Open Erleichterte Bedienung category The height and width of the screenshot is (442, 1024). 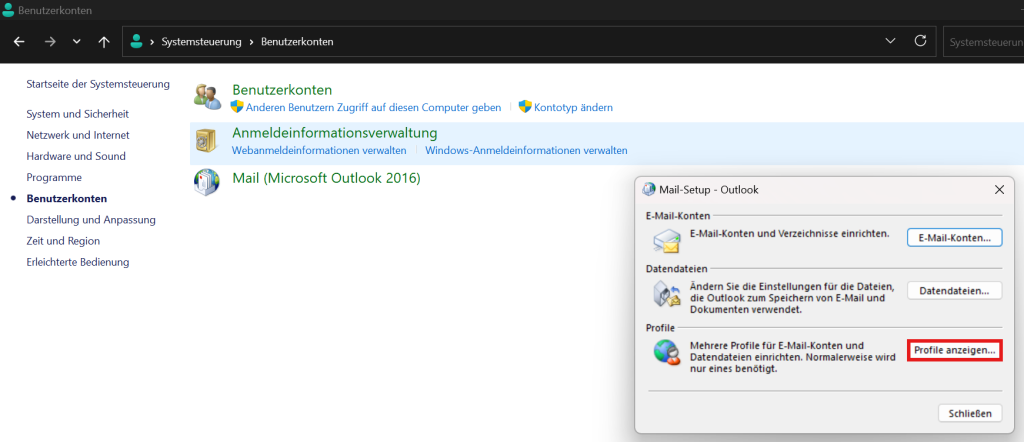78,262
